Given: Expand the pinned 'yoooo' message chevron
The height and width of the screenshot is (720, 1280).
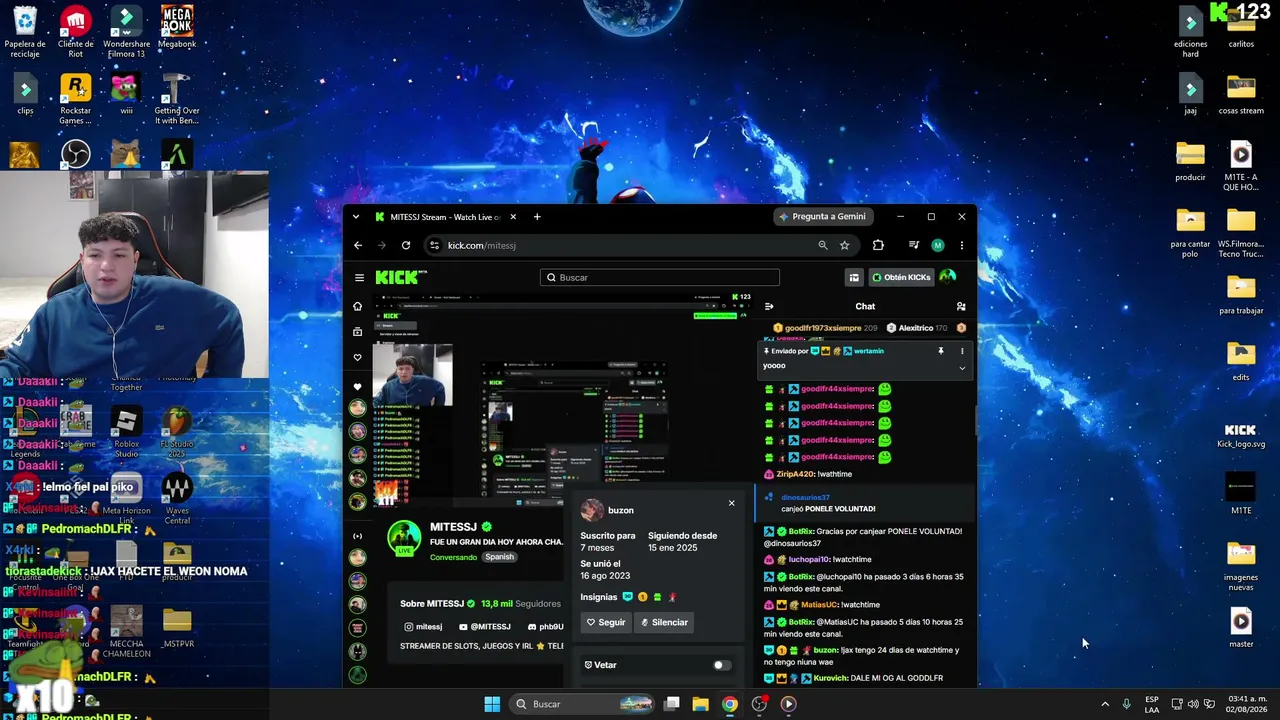Looking at the screenshot, I should [962, 368].
